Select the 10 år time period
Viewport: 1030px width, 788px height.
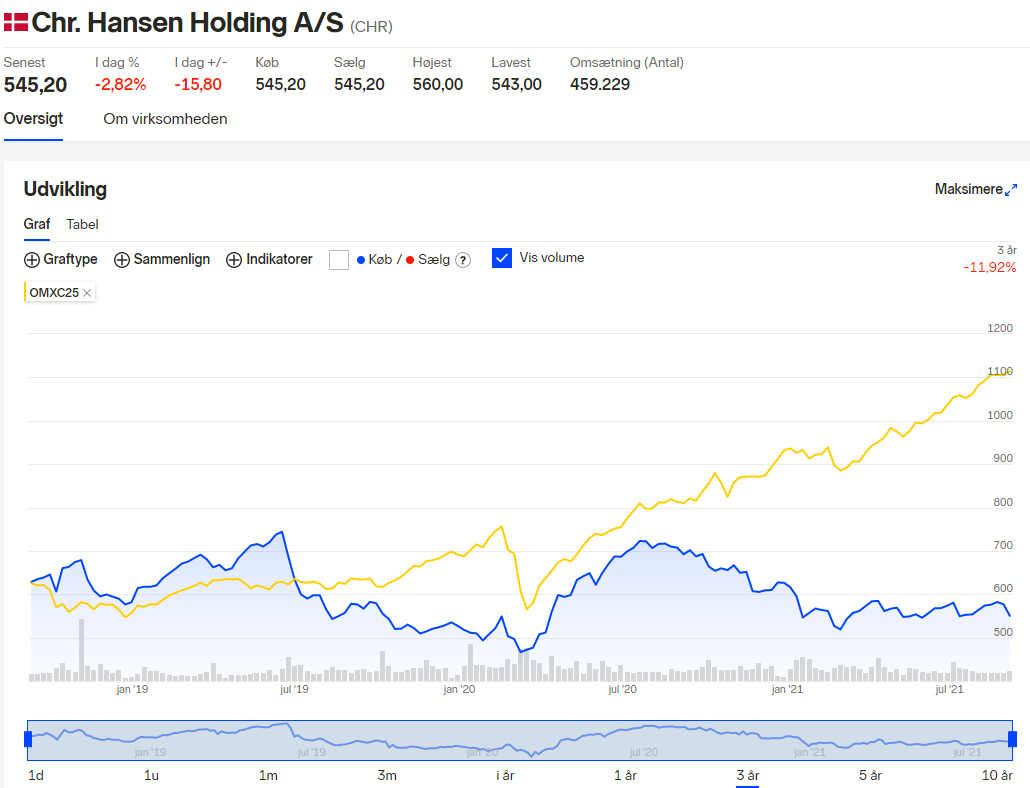tap(997, 776)
